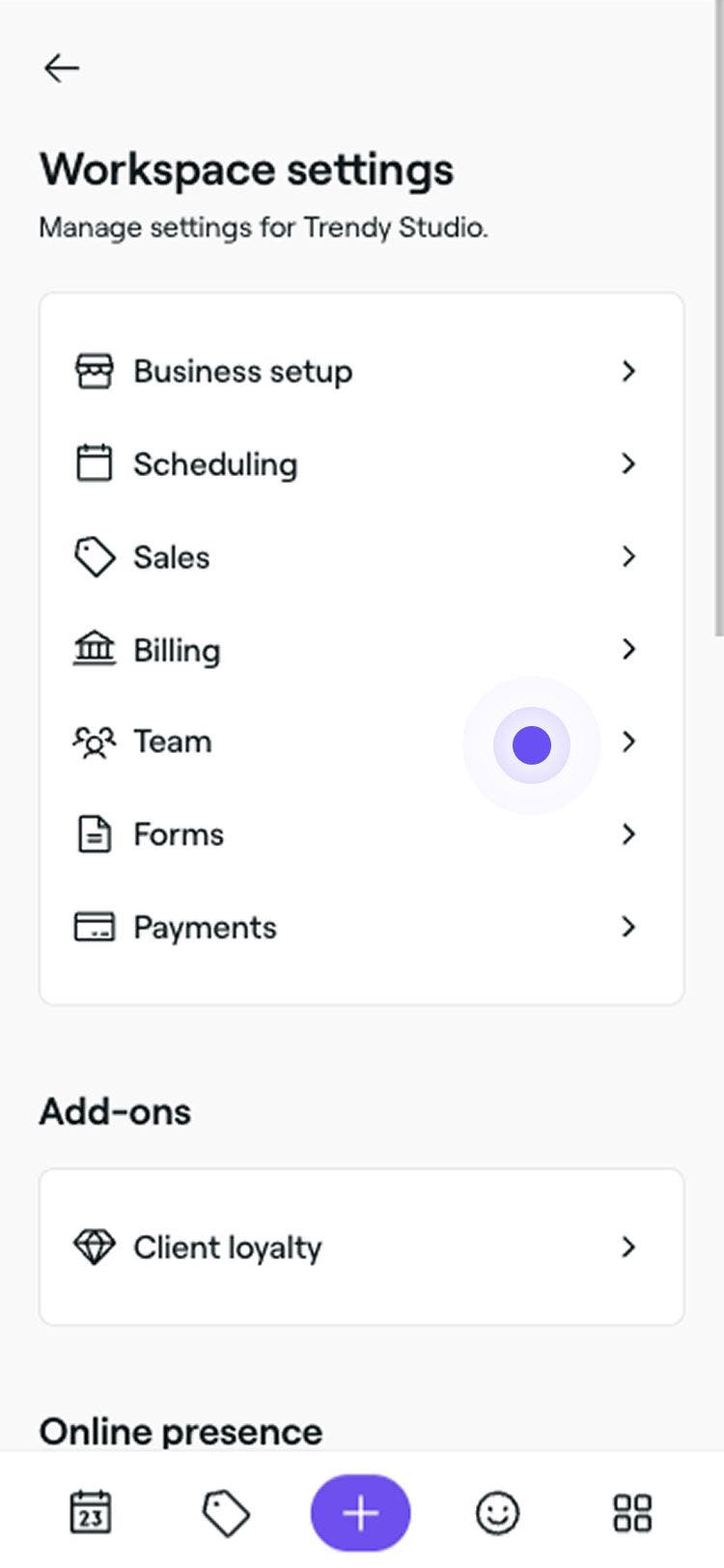724x1568 pixels.
Task: Open calendar from bottom navigation bar
Action: 91,1513
